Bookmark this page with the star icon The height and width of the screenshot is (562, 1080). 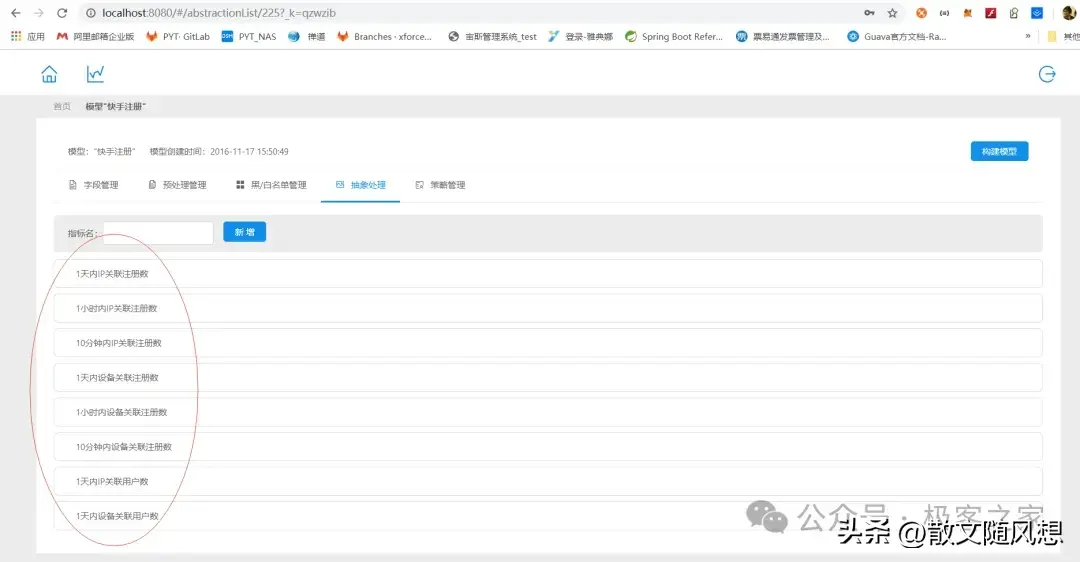tap(892, 13)
